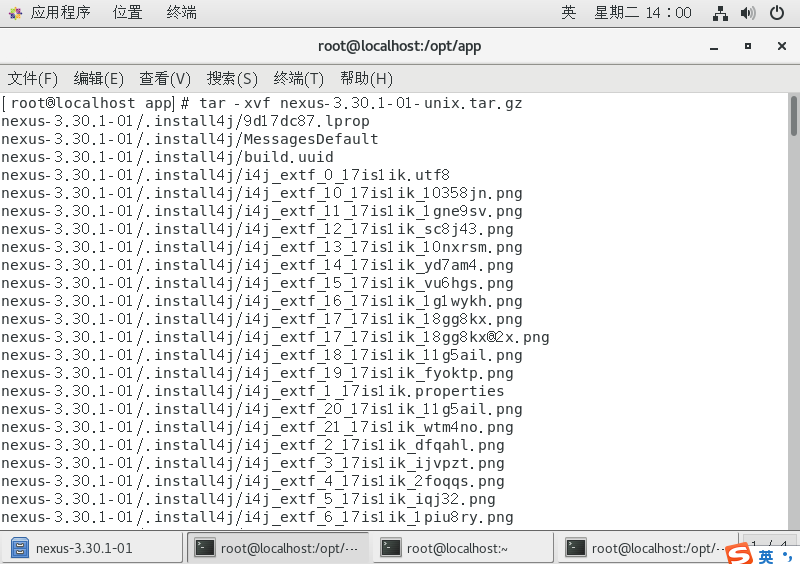This screenshot has height=564, width=800.
Task: Click the terminal vertical scrollbar handle
Action: click(x=794, y=116)
